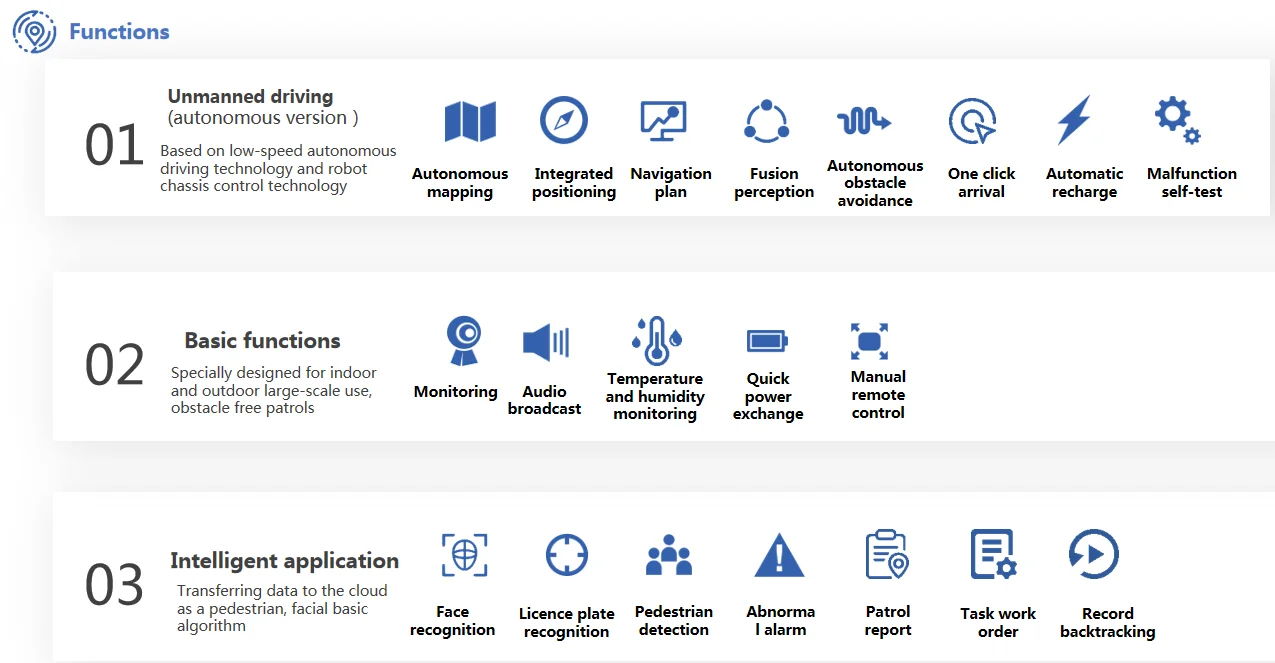
Task: Open the Malfunction self-test gears icon
Action: [x=1177, y=120]
